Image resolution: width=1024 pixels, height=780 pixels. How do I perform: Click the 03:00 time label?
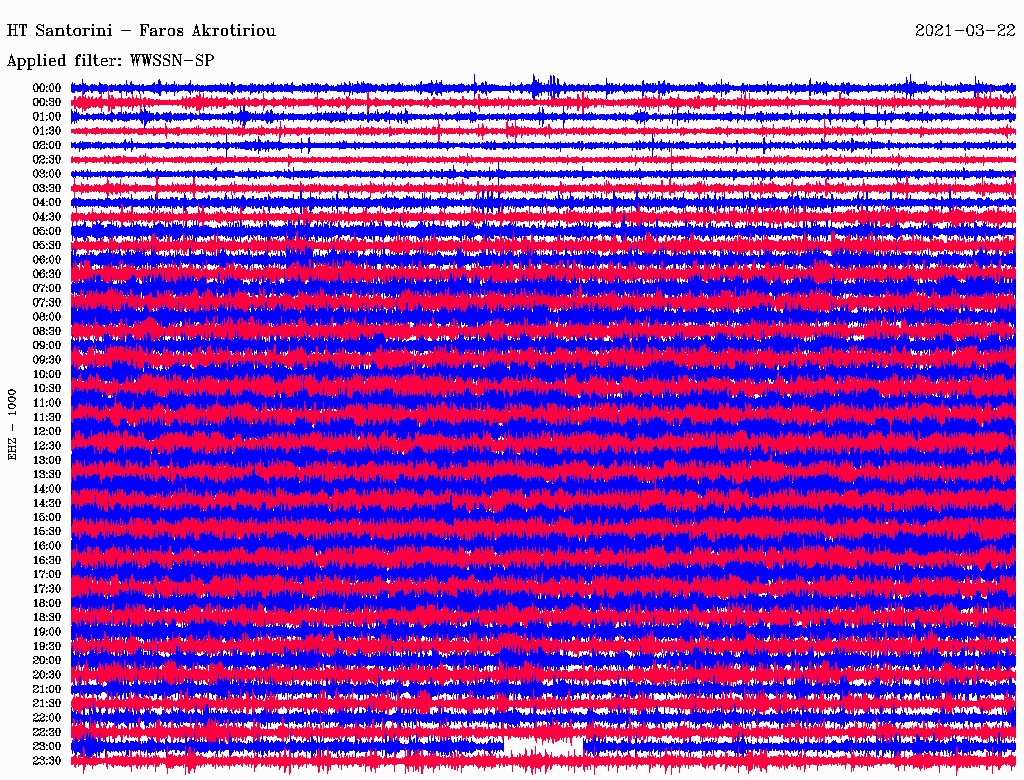(x=47, y=174)
